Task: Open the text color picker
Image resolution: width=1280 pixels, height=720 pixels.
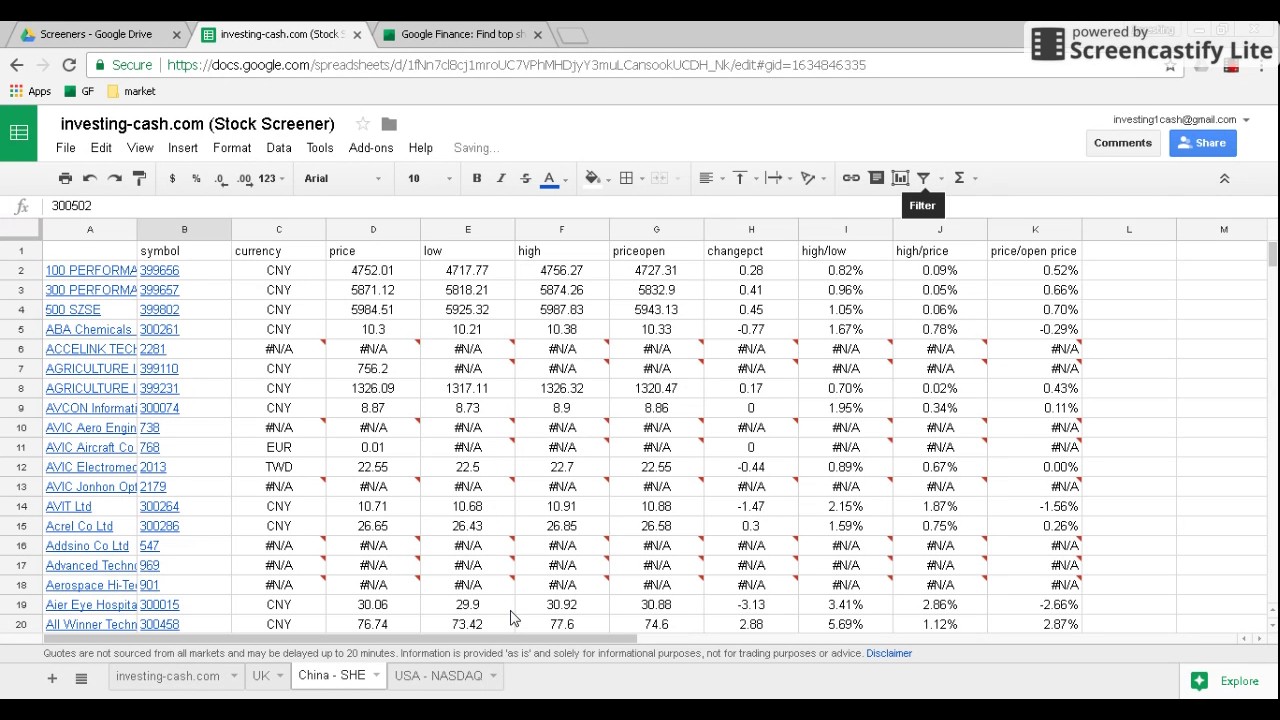Action: [554, 178]
